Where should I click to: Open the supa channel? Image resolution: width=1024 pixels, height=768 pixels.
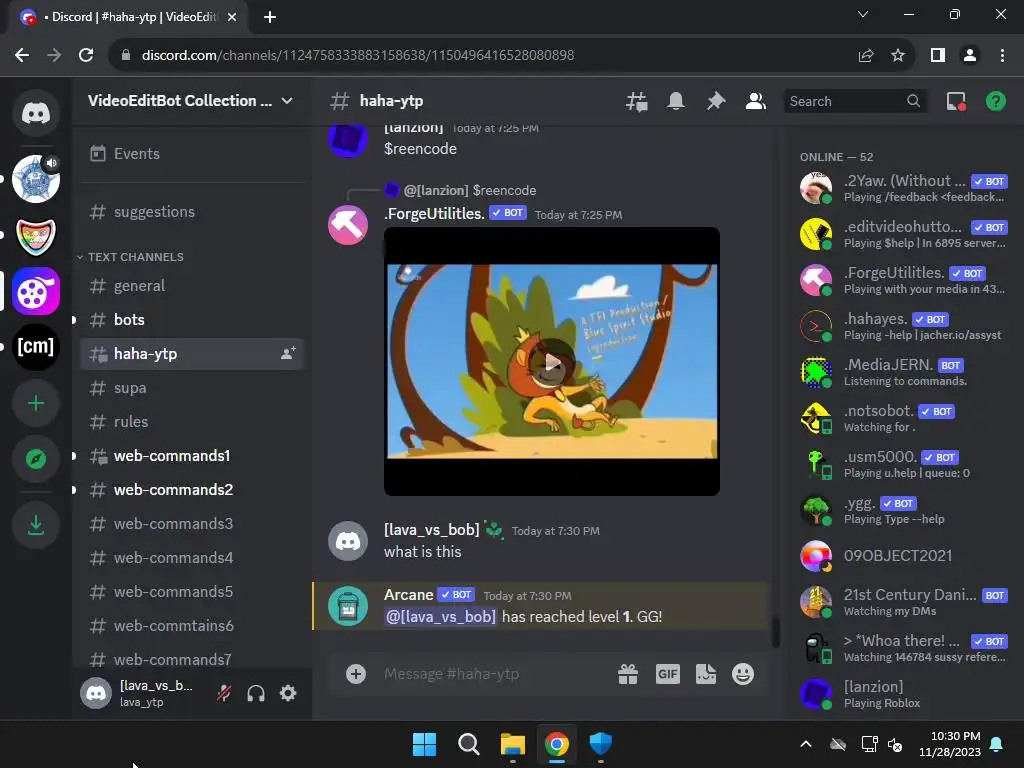pos(191,388)
